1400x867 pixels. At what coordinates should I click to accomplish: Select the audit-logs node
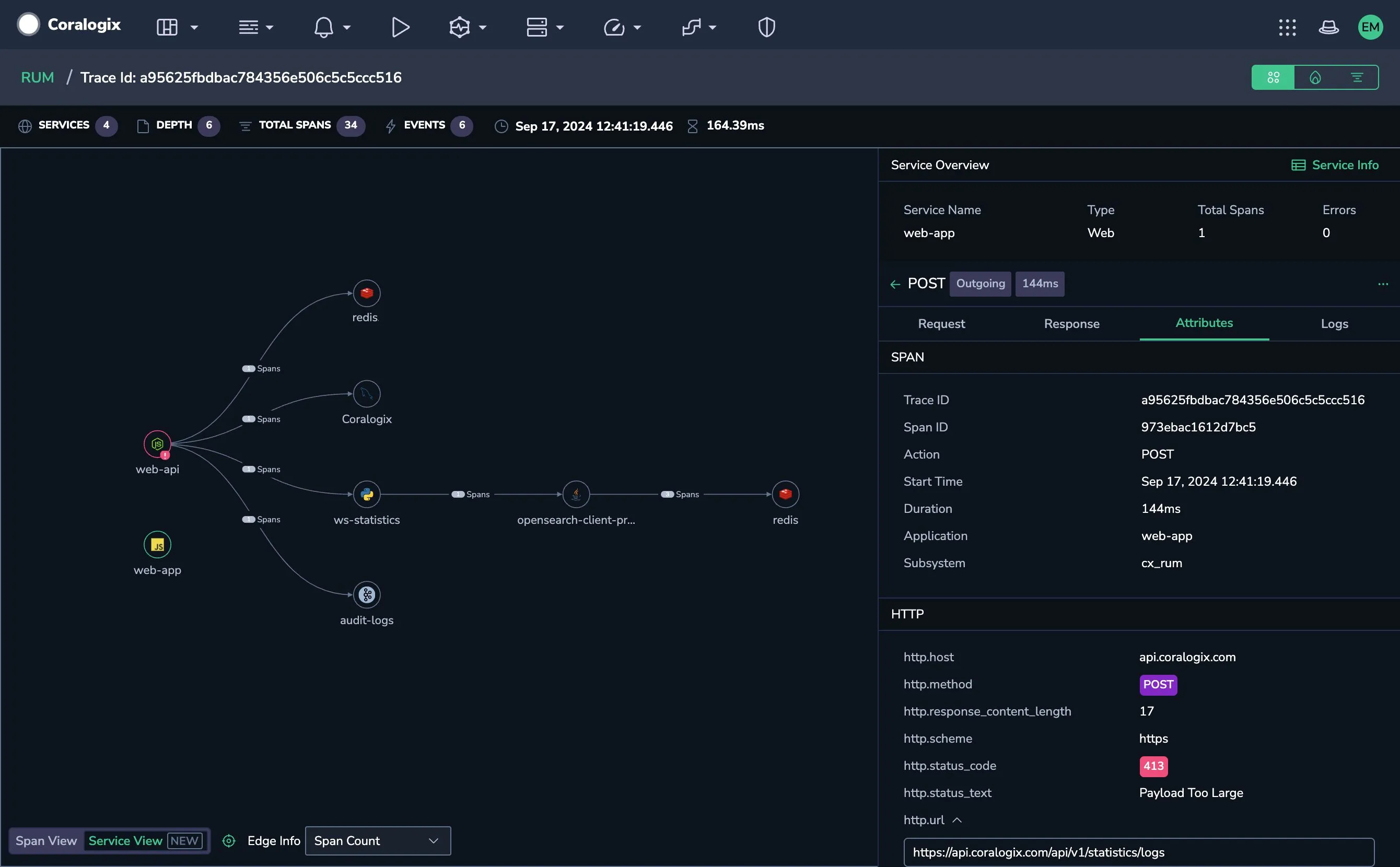(x=367, y=595)
